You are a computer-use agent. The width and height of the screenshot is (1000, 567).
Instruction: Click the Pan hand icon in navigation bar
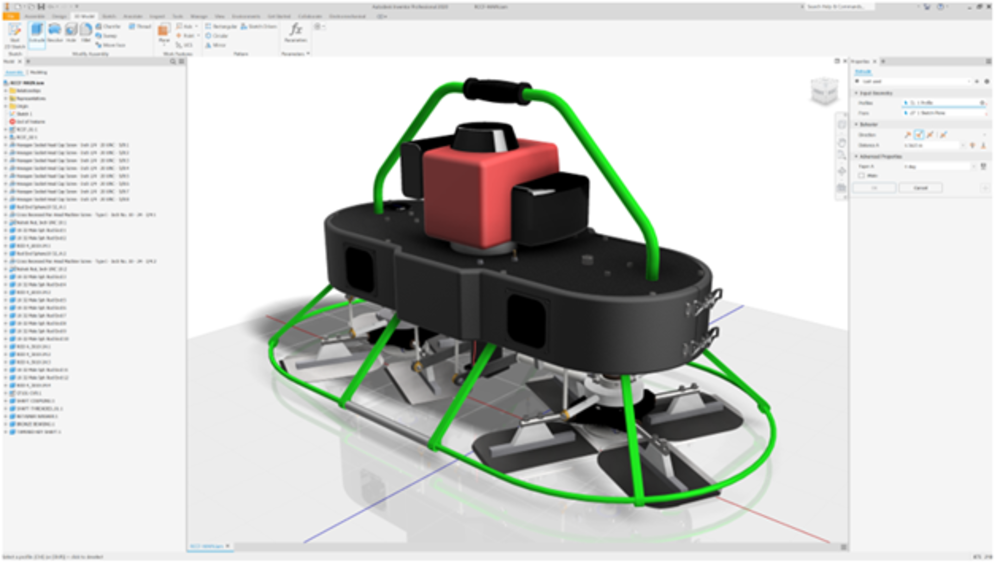tap(841, 141)
